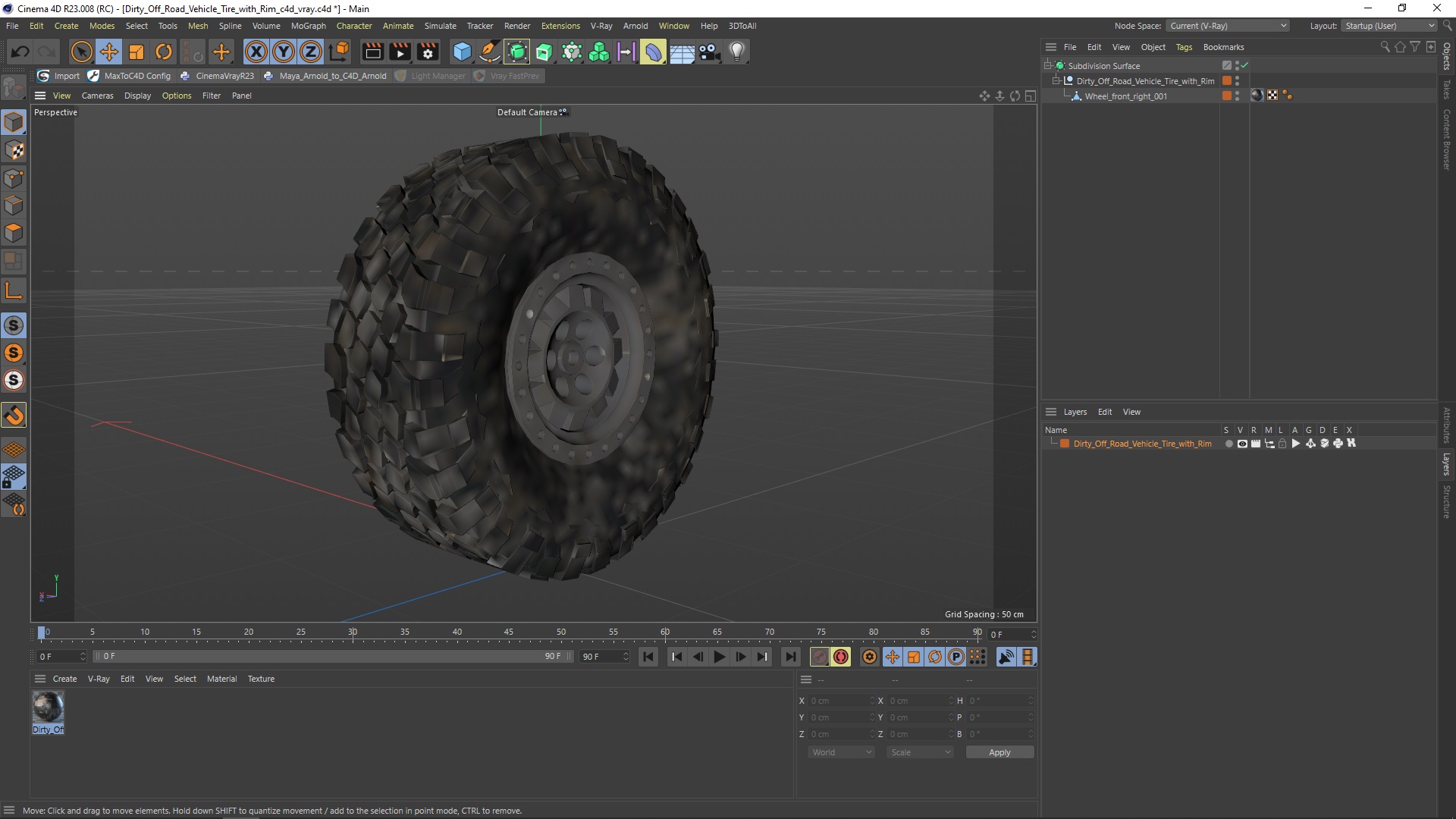Open the Scale mode dropdown
The image size is (1456, 819).
[920, 752]
